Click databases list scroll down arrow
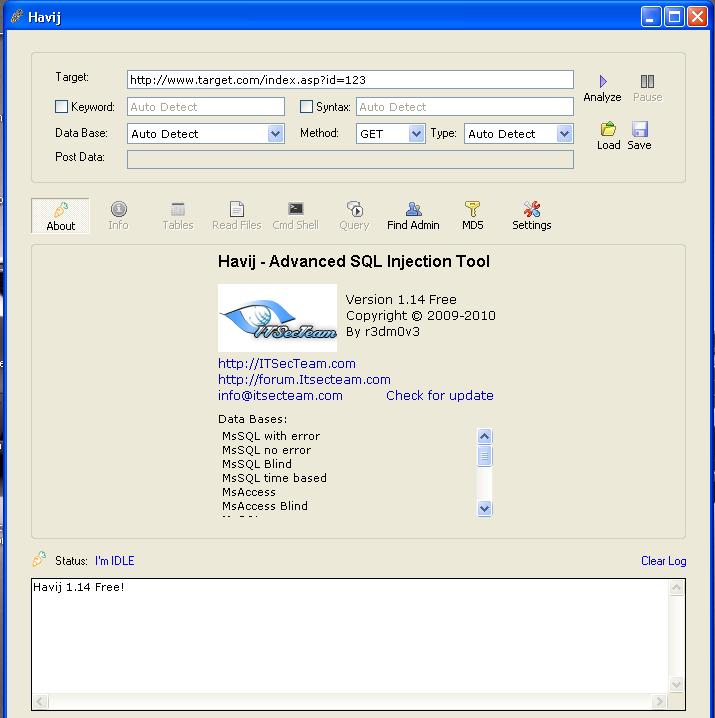715x718 pixels. tap(485, 508)
